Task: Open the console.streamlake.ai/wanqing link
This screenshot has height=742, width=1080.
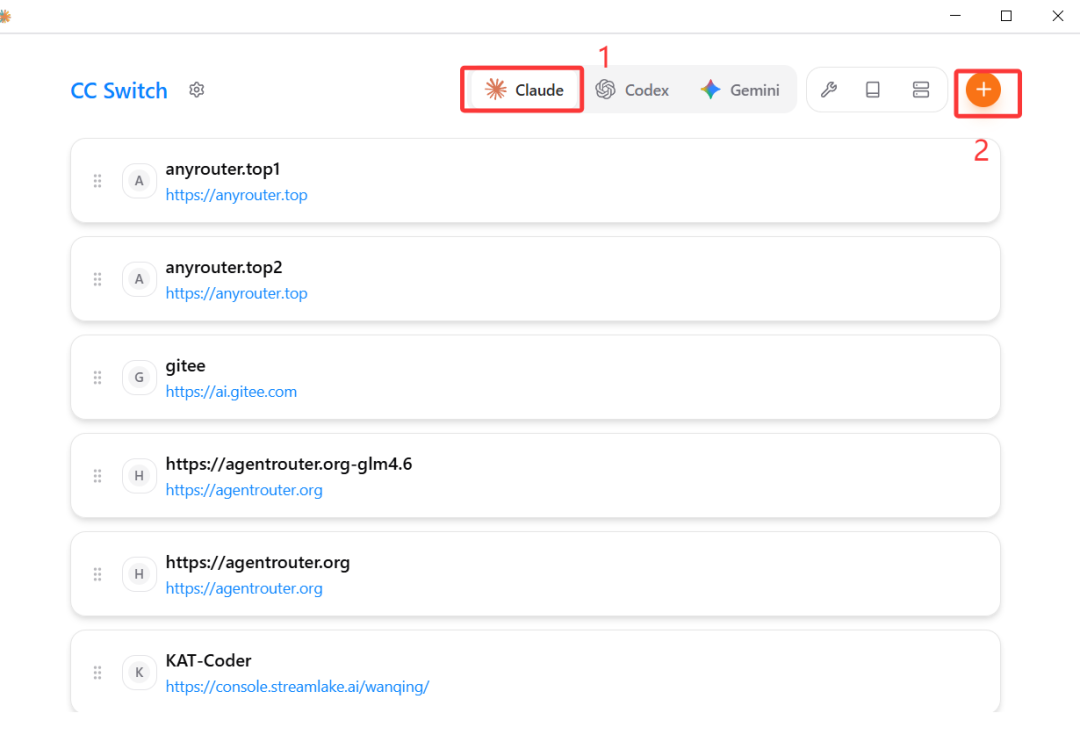Action: tap(298, 687)
